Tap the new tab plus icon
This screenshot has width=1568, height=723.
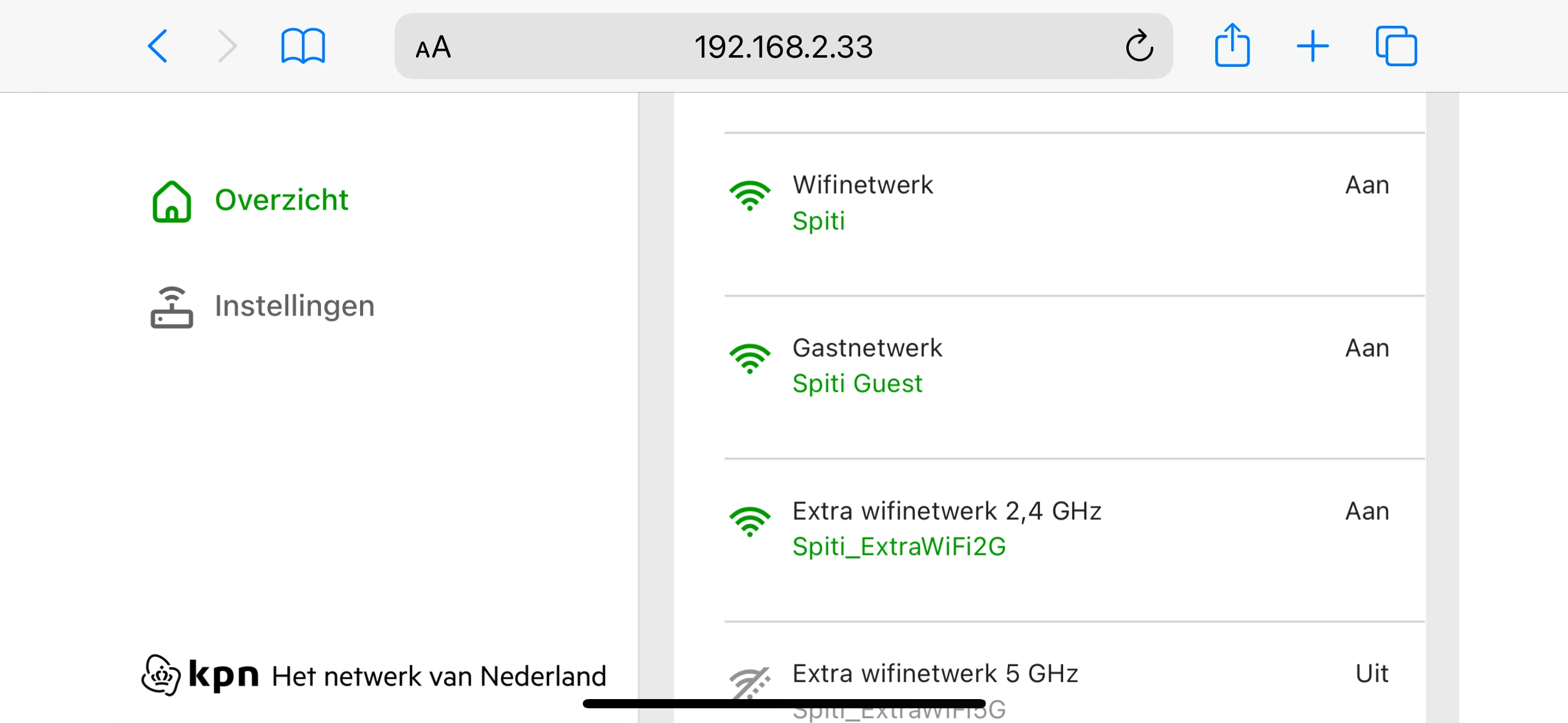pyautogui.click(x=1312, y=47)
